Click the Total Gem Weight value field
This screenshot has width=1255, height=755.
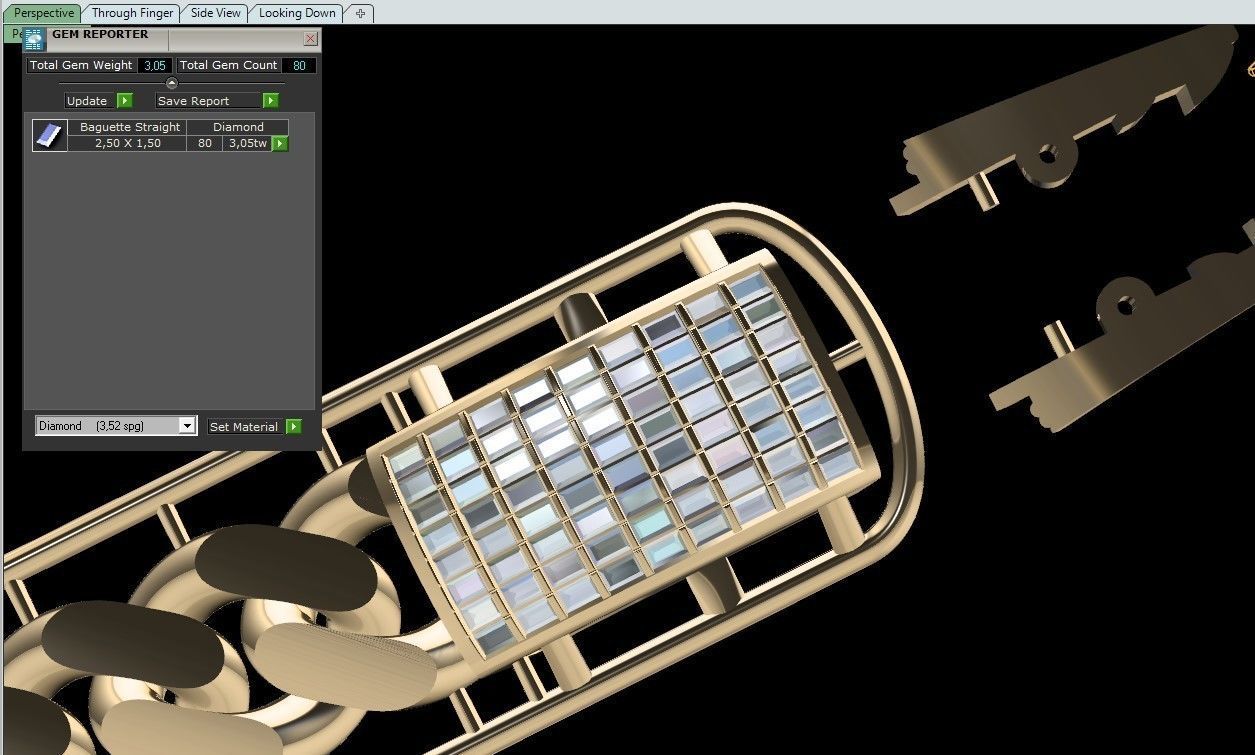pos(154,65)
